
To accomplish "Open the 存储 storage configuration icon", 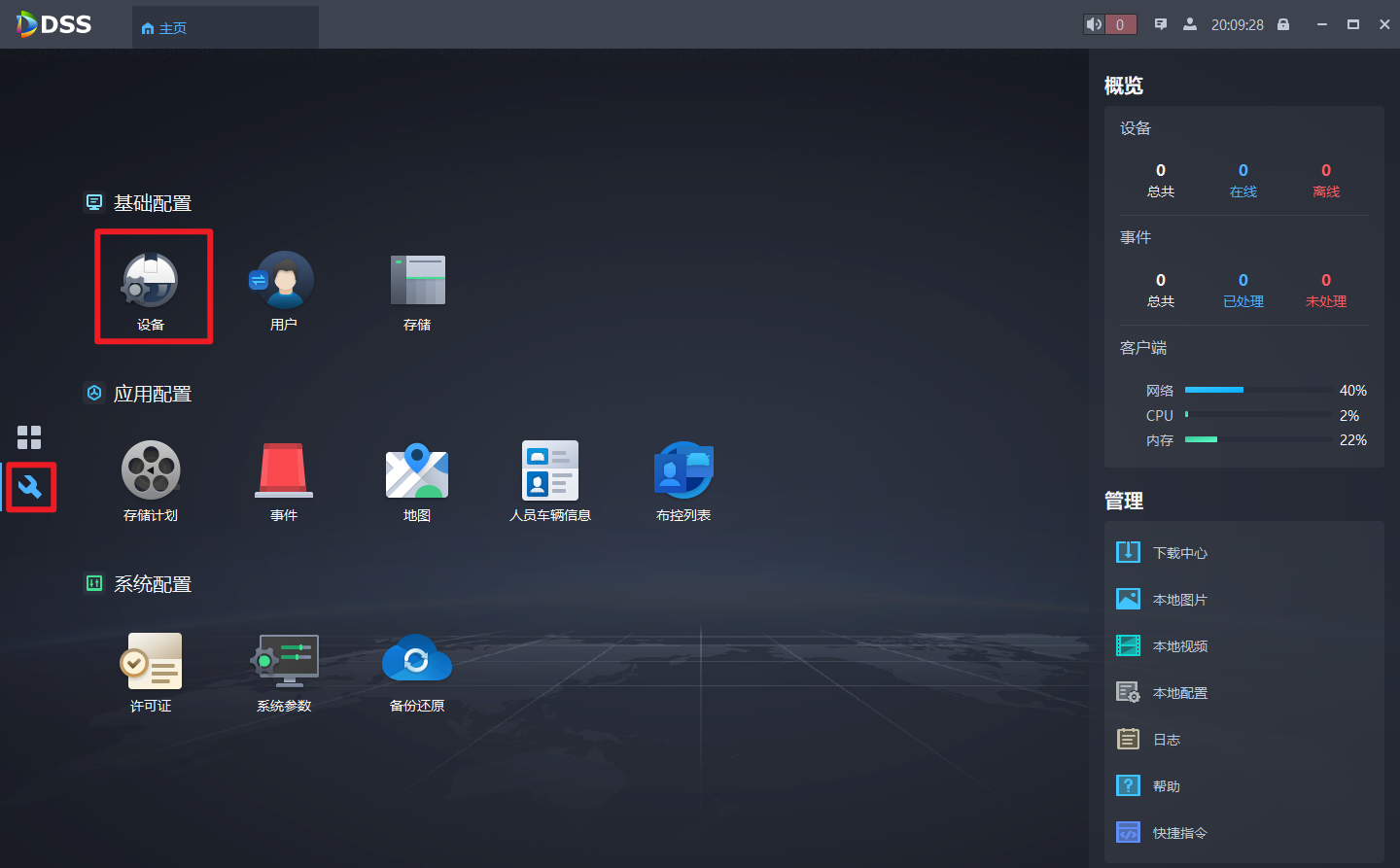I will 417,282.
